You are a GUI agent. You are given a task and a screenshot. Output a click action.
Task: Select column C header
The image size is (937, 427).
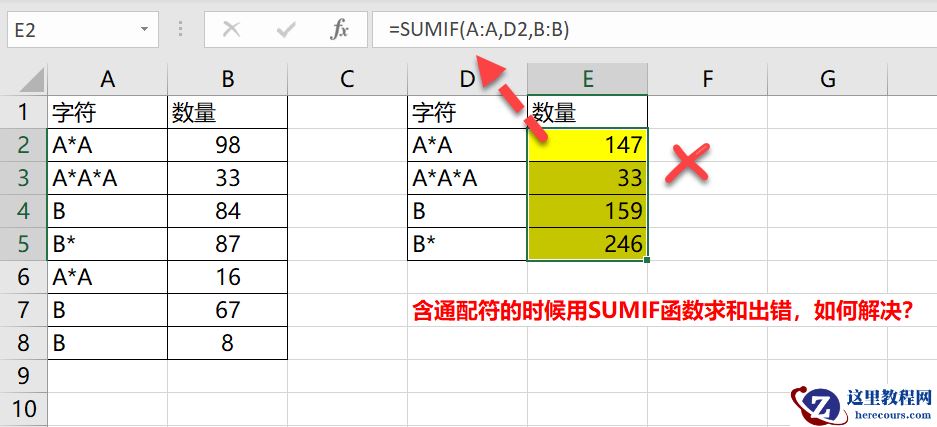coord(347,79)
